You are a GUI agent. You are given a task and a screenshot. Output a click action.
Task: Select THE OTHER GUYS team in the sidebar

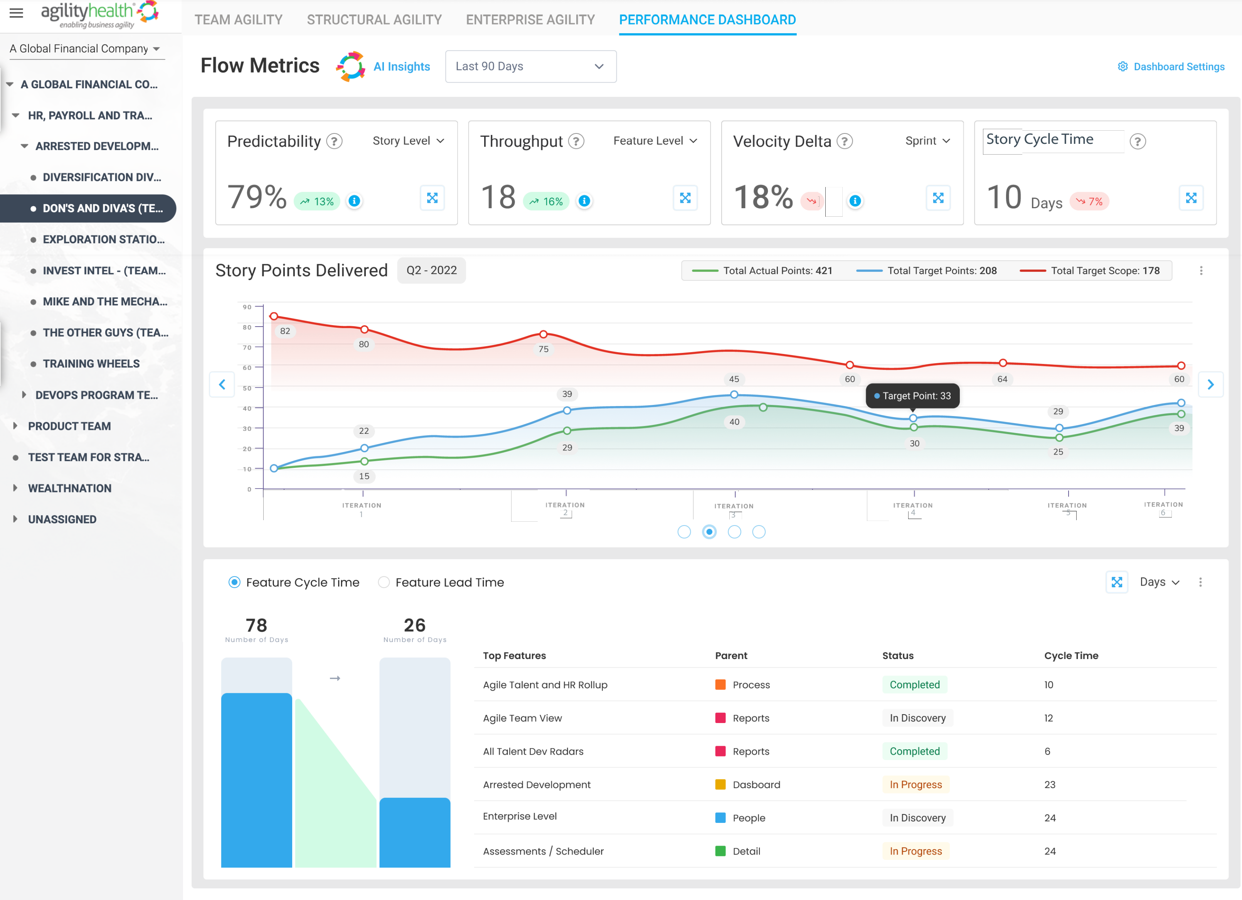103,332
